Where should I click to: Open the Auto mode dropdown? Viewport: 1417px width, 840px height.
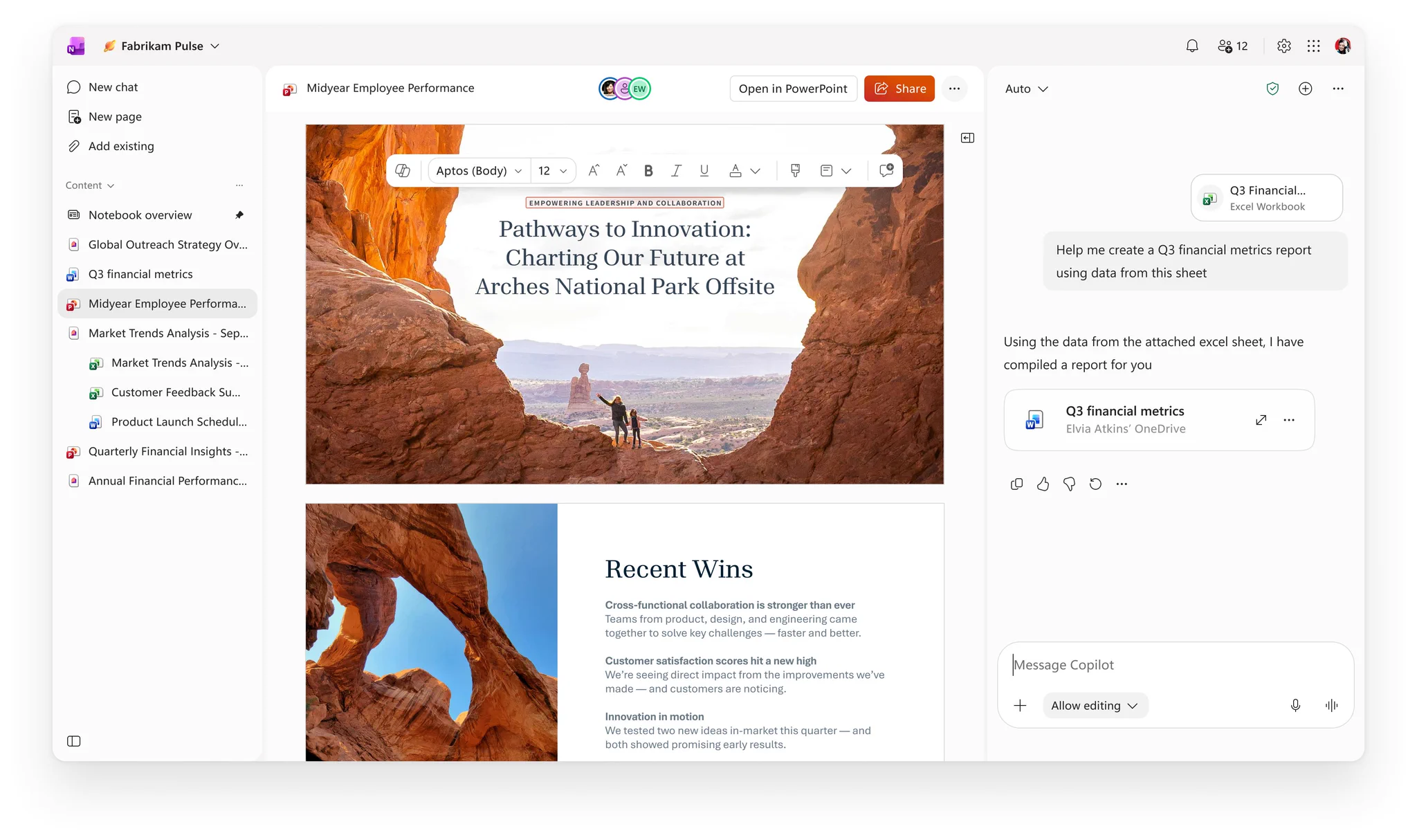1027,89
